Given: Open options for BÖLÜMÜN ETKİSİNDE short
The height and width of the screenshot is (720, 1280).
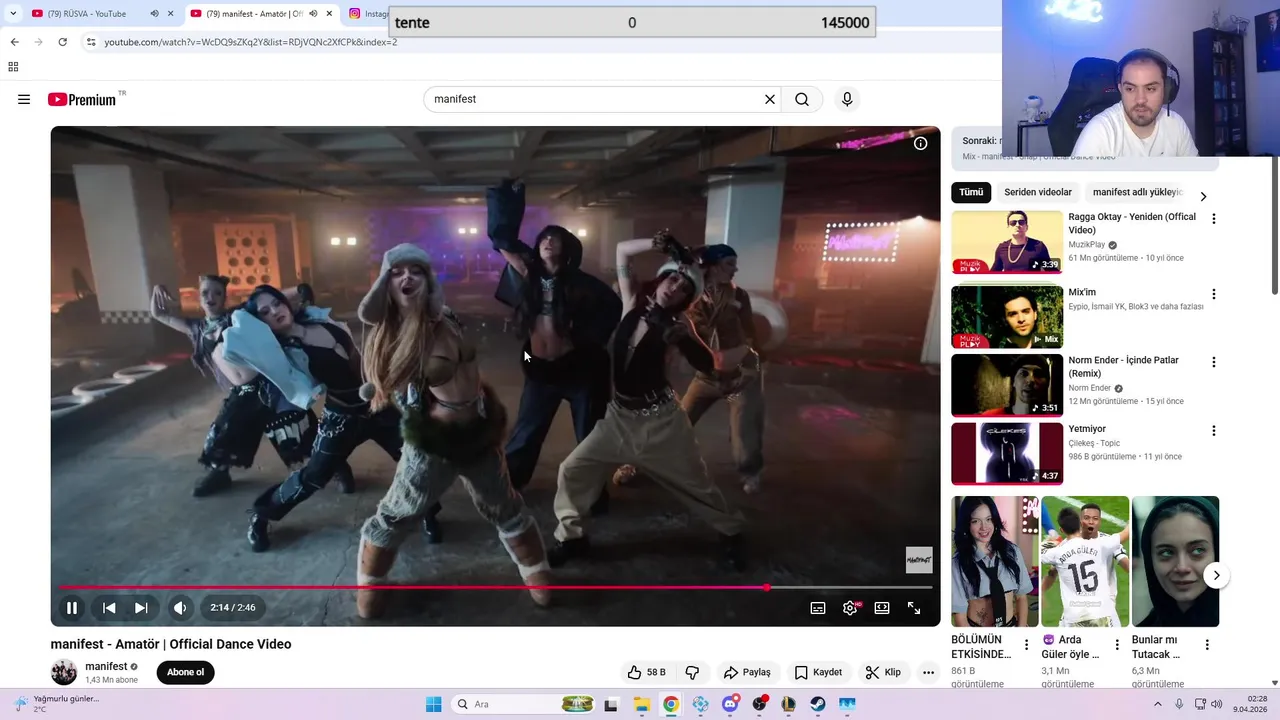Looking at the screenshot, I should 1026,645.
